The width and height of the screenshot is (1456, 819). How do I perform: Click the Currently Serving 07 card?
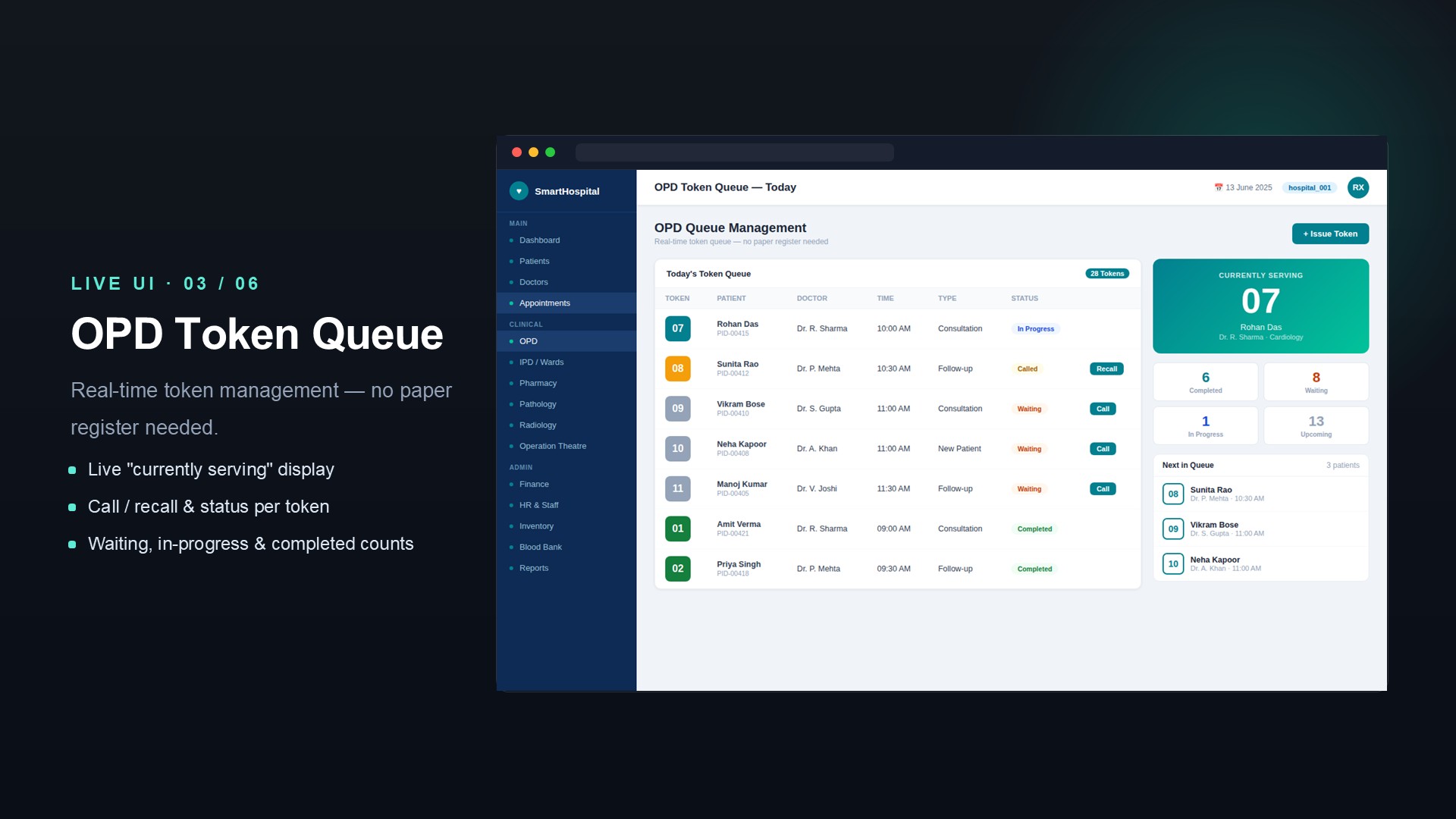(x=1260, y=306)
